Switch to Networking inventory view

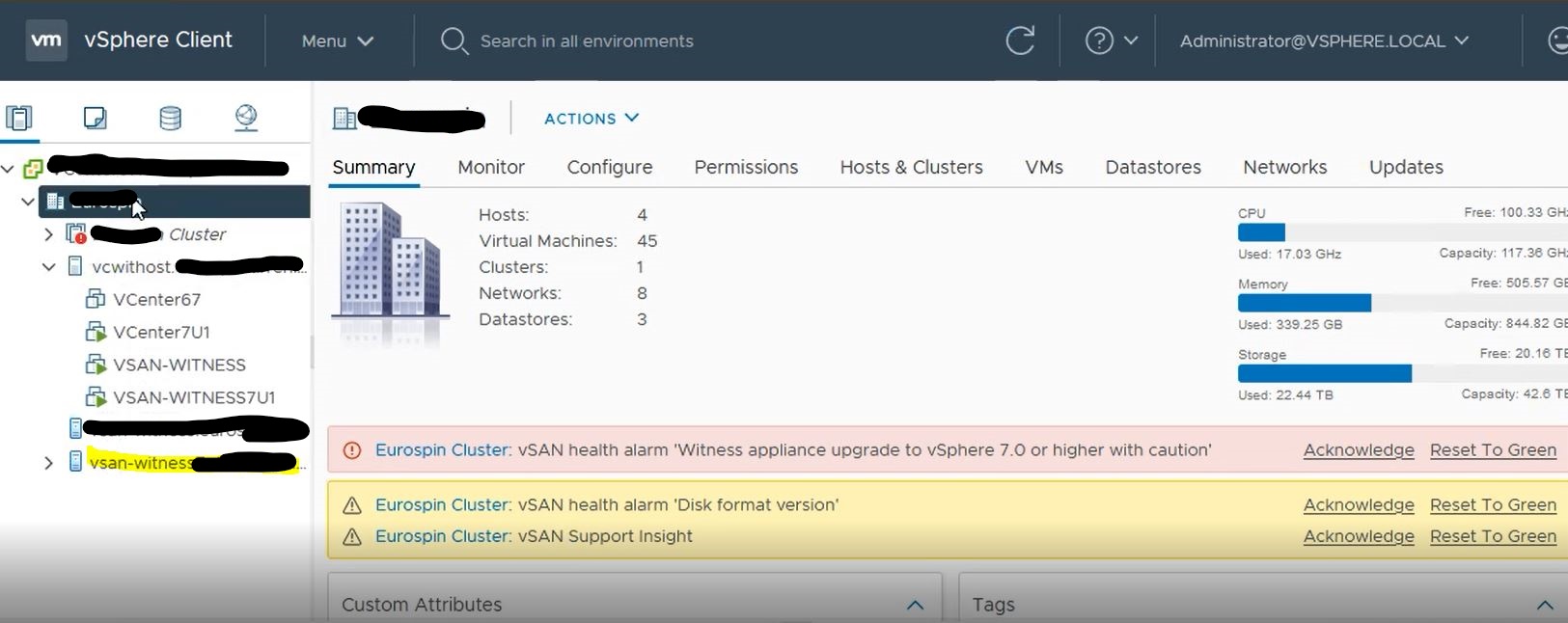tap(246, 118)
